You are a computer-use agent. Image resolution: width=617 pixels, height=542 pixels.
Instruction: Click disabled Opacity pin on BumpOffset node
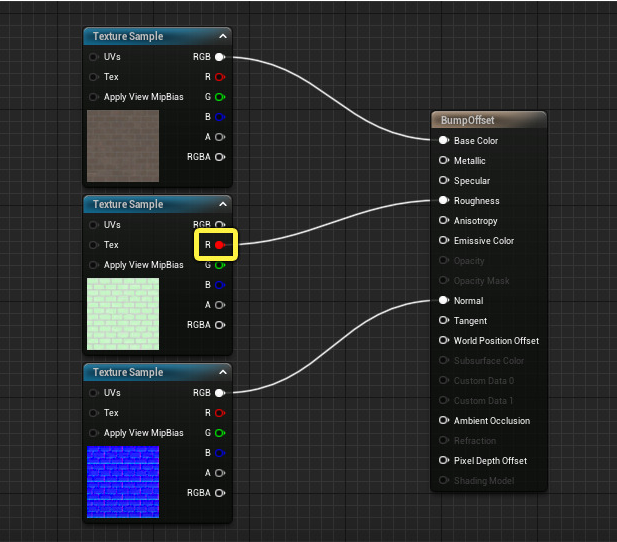click(444, 261)
